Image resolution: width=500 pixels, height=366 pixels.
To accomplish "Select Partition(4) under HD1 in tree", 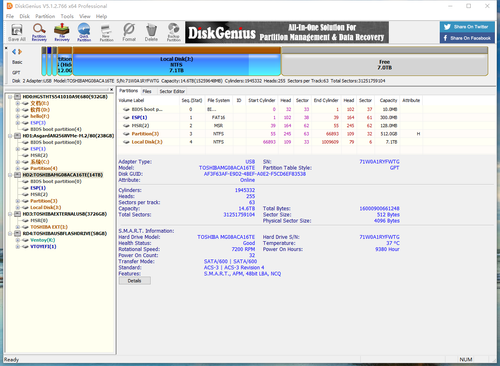I will [x=44, y=168].
